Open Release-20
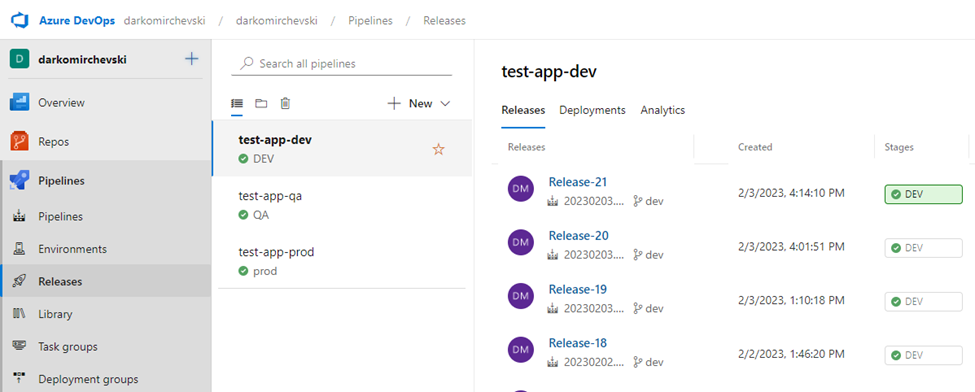 click(578, 236)
